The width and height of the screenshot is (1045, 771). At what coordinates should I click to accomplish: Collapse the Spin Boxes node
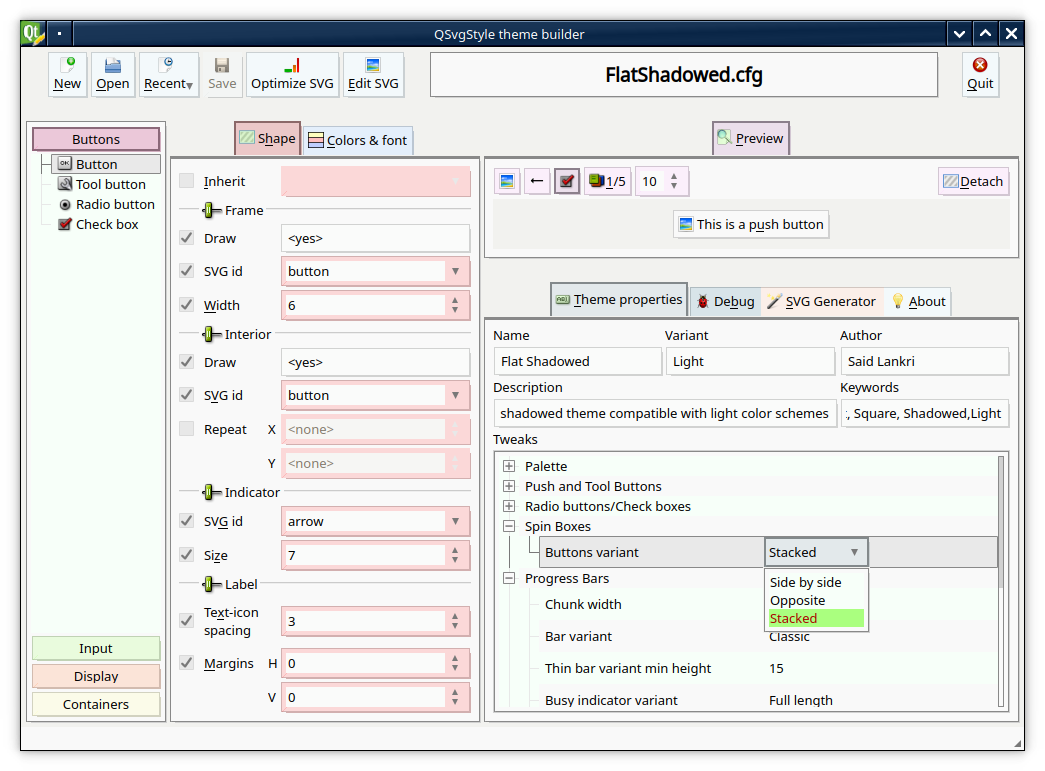click(x=509, y=526)
